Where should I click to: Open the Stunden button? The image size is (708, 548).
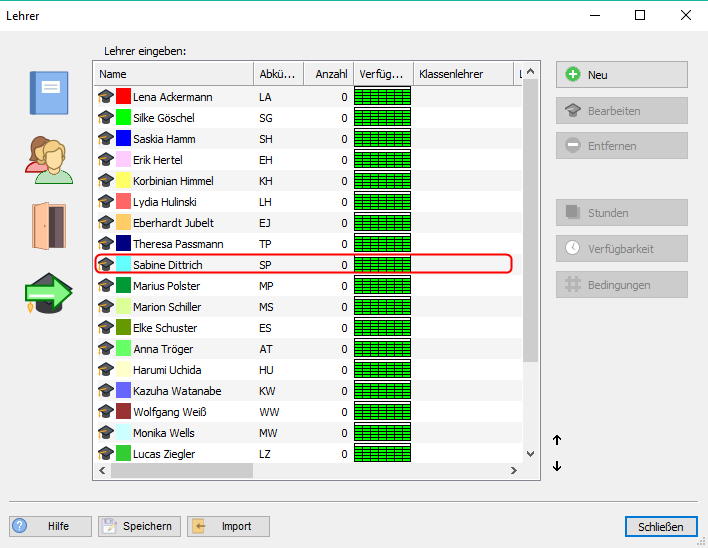click(622, 213)
